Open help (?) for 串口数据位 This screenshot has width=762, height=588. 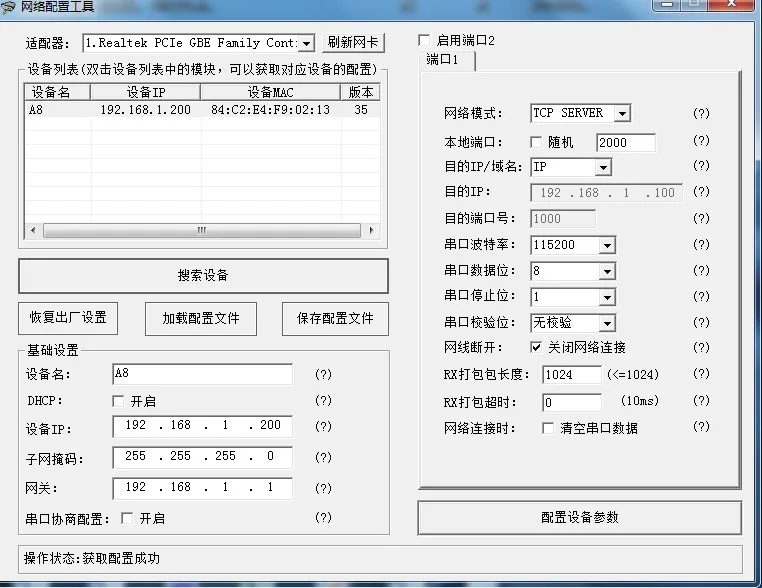click(701, 270)
